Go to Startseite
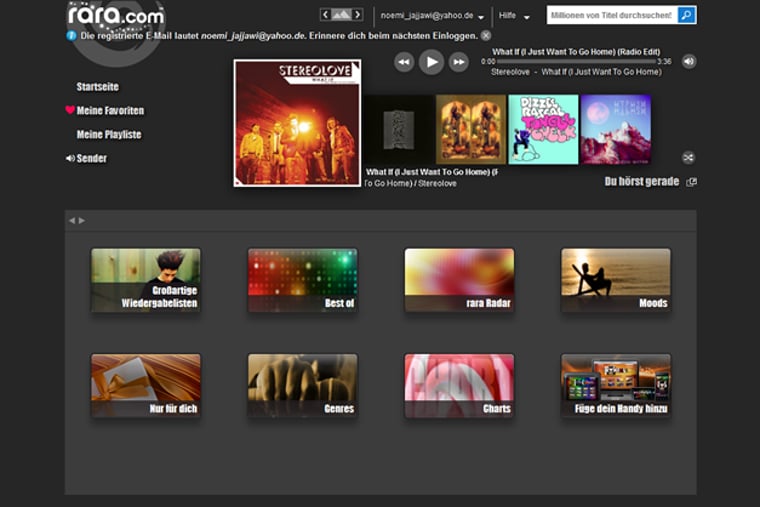Screen dimensions: 760x507 (97, 87)
